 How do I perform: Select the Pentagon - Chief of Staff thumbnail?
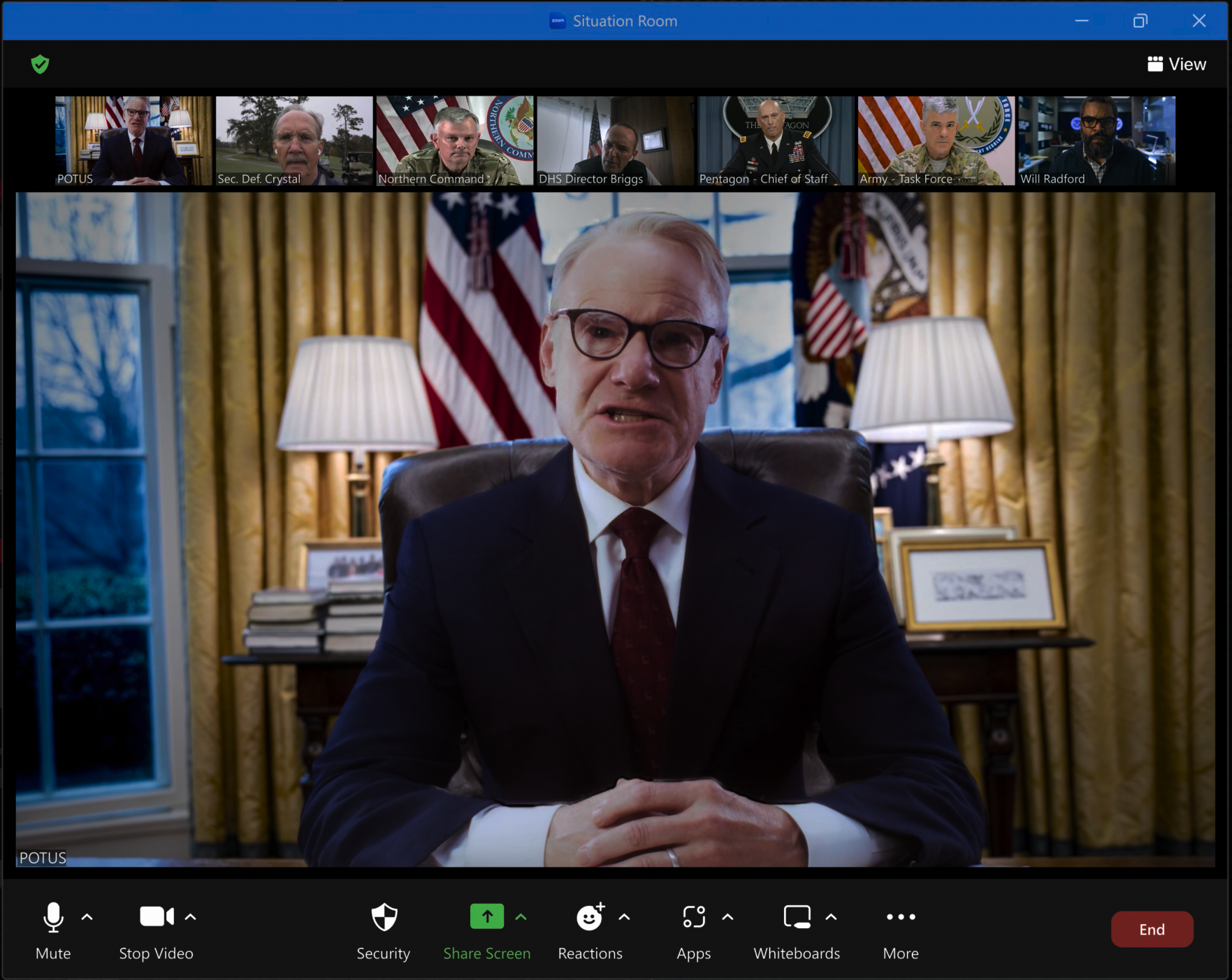(x=776, y=140)
